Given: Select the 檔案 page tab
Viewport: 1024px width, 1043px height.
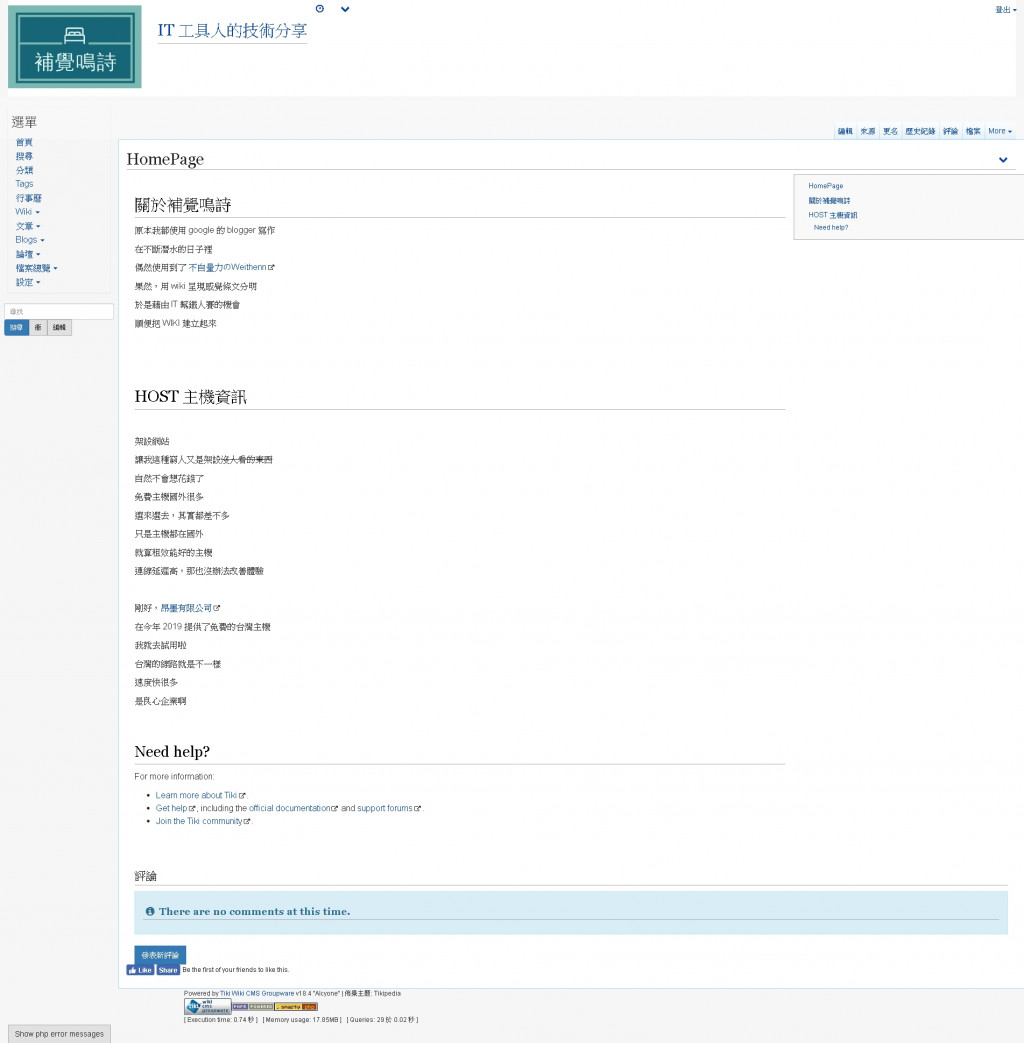Looking at the screenshot, I should click(x=973, y=131).
